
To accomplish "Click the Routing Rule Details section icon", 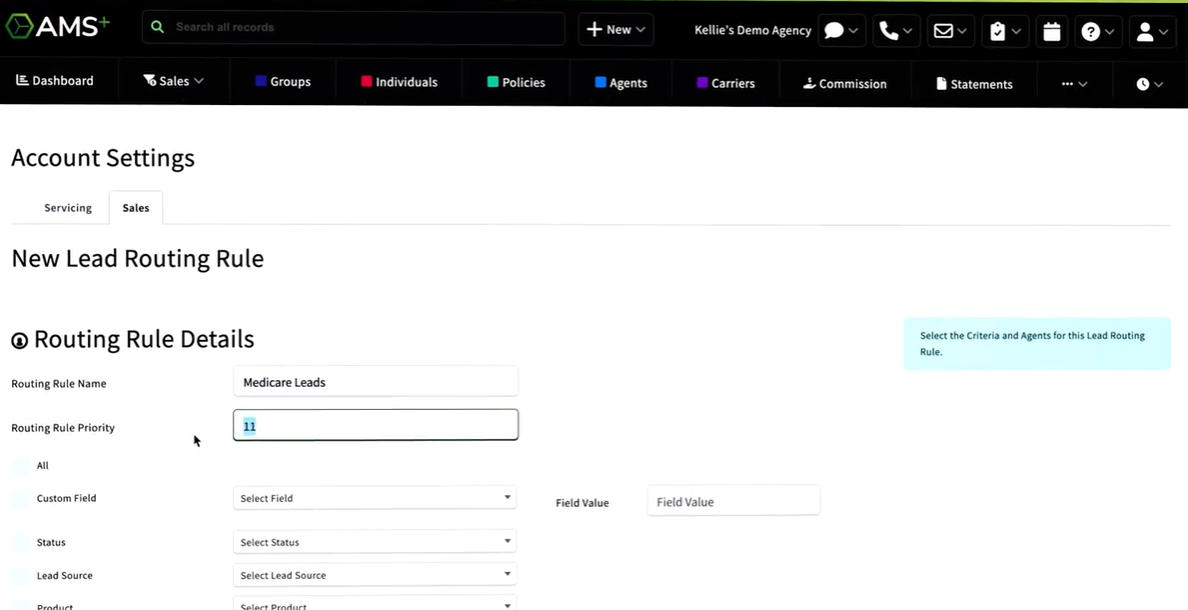I will pos(20,341).
